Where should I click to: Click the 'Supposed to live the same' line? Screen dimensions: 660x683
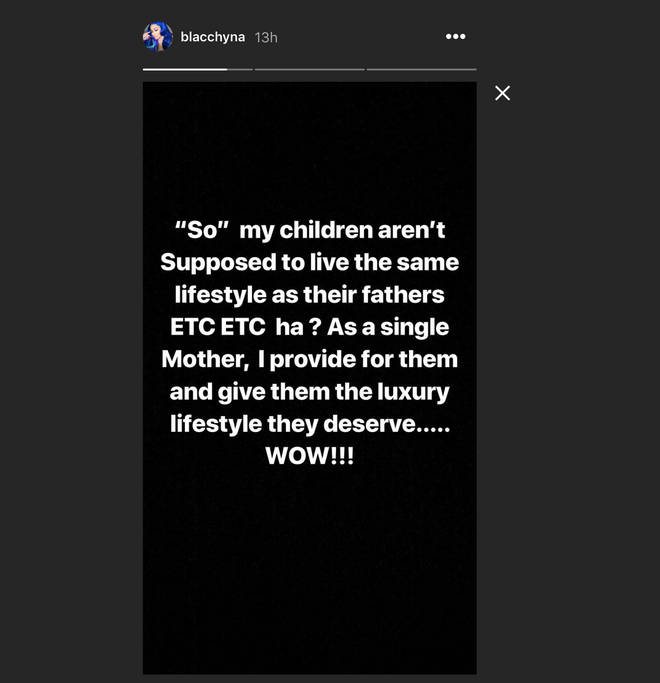[309, 263]
